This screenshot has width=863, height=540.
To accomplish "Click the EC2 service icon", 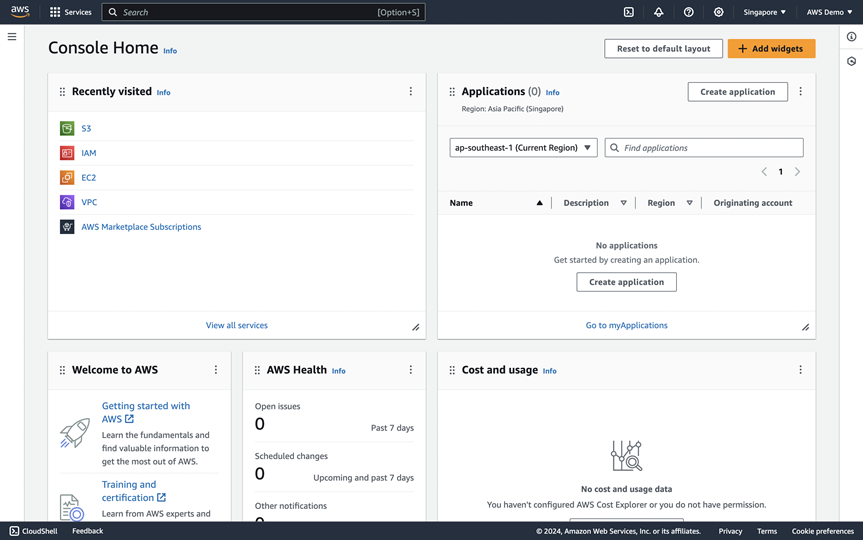I will [x=67, y=178].
